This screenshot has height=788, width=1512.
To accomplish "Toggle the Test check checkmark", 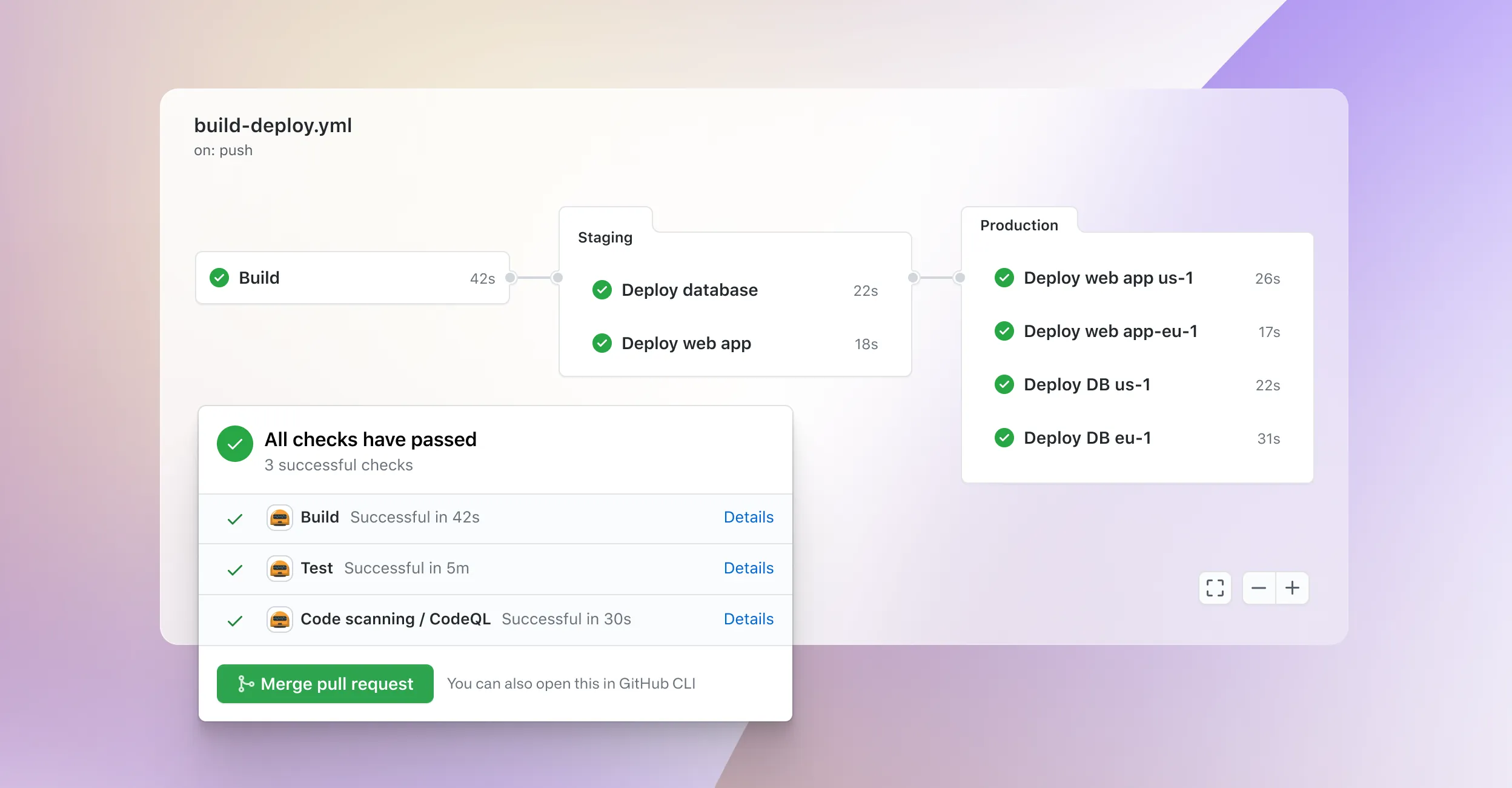I will click(234, 568).
